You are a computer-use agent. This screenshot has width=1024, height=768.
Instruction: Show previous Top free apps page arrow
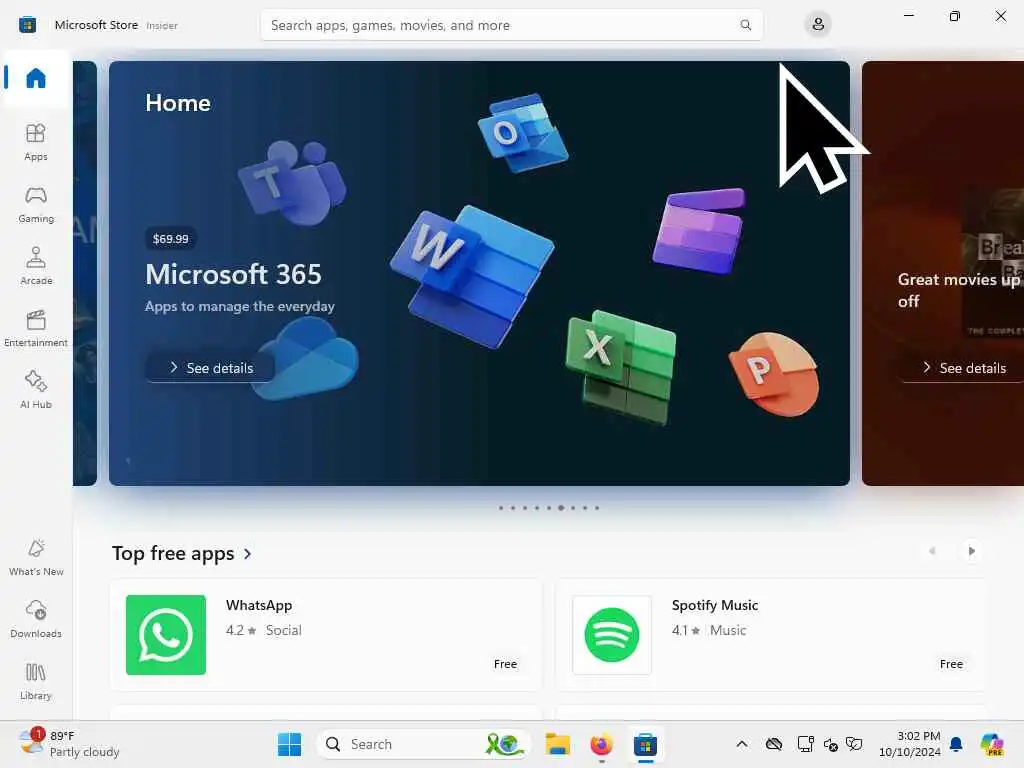932,551
